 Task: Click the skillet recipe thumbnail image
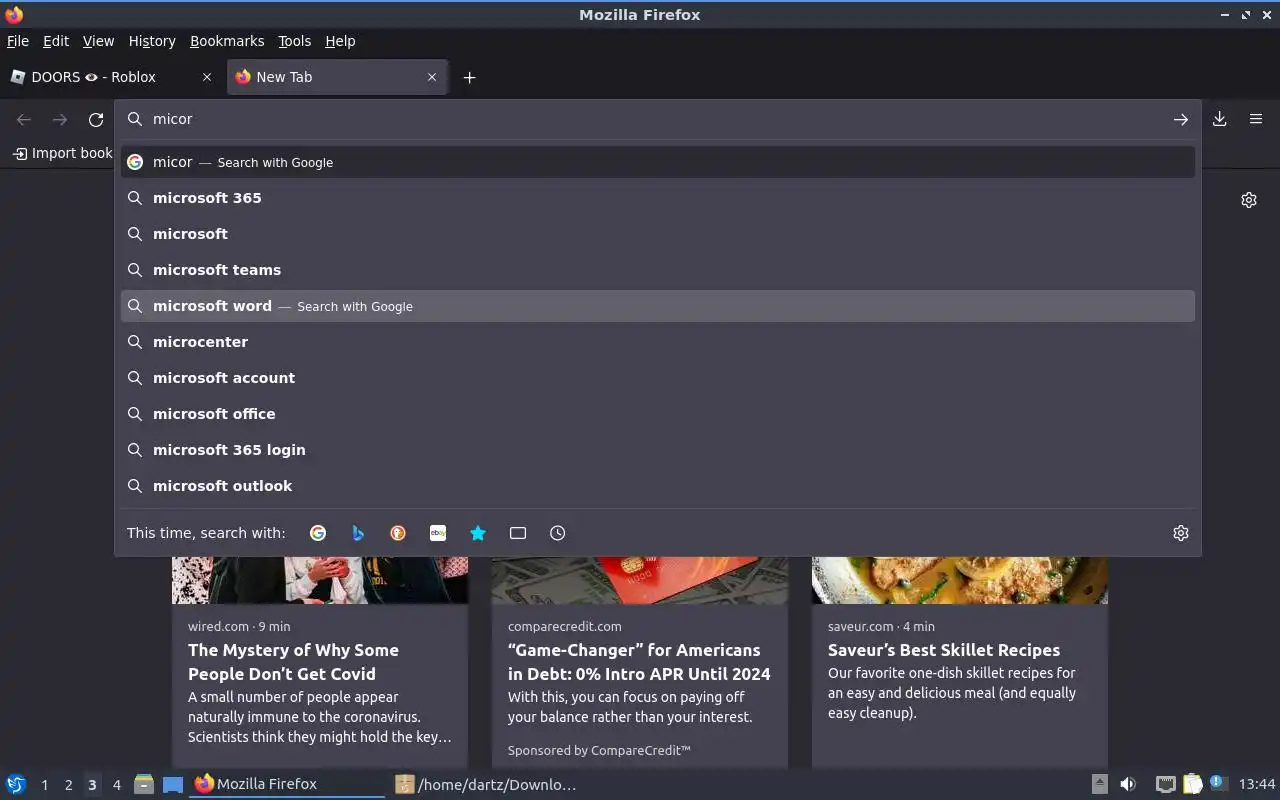960,580
